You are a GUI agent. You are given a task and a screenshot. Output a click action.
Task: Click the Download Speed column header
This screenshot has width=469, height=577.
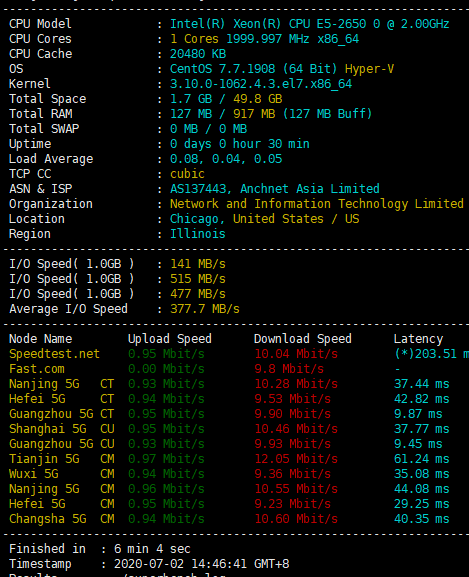pyautogui.click(x=303, y=339)
